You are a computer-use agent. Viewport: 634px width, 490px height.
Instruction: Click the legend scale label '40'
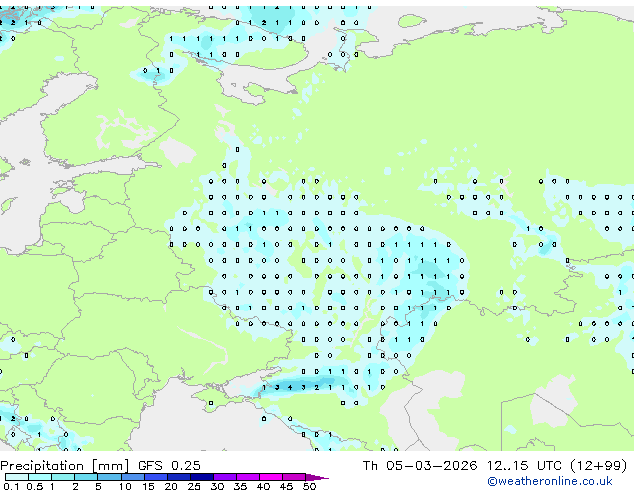pos(263,486)
